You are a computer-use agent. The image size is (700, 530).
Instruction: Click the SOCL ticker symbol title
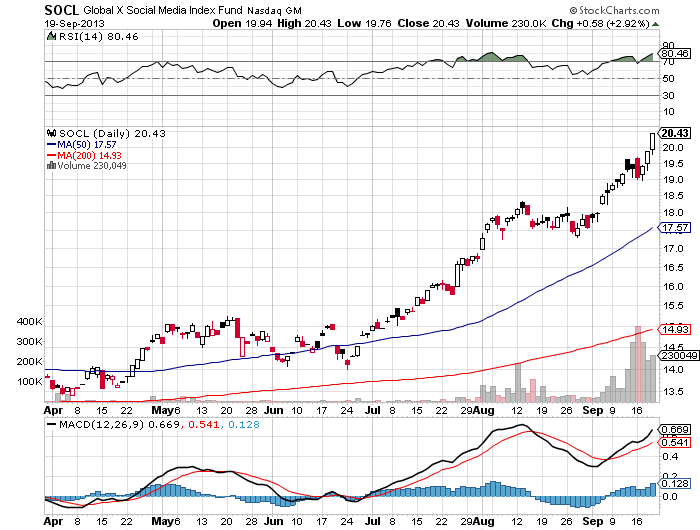[61, 10]
